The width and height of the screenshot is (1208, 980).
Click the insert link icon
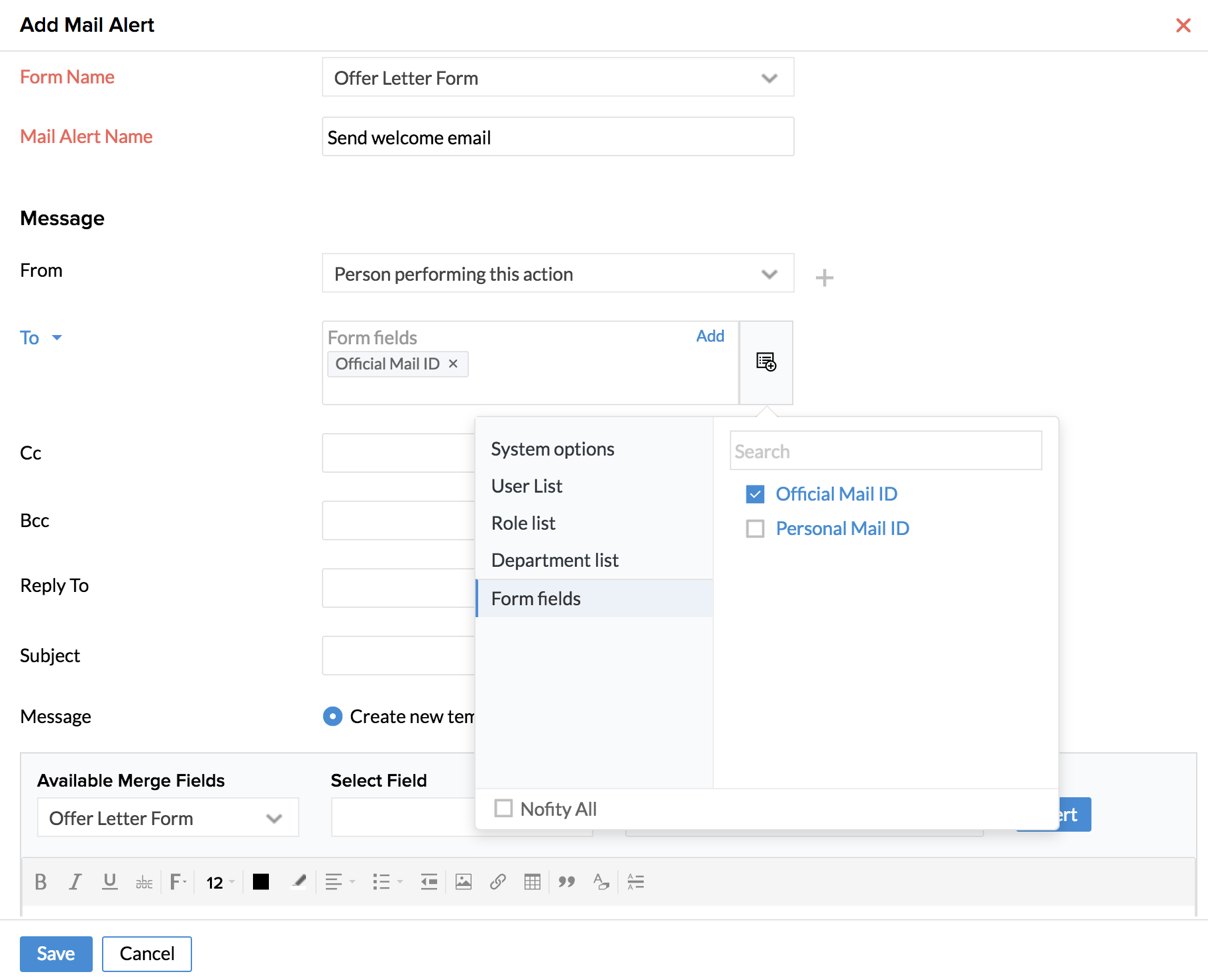[498, 882]
